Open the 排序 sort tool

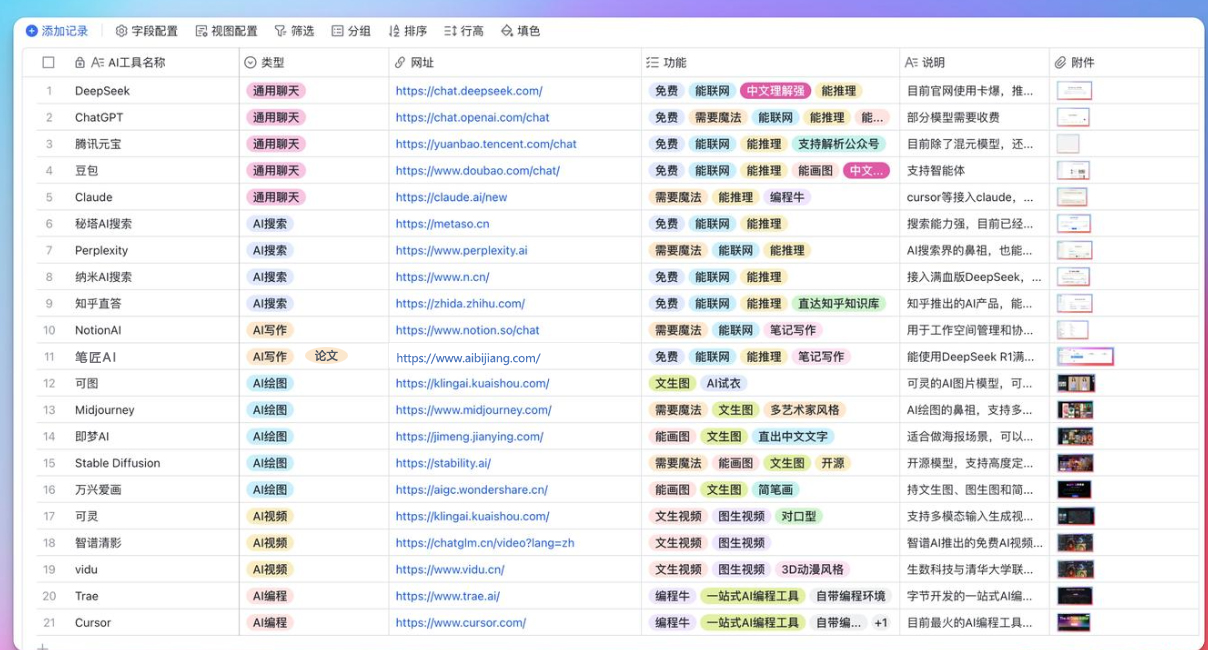tap(408, 31)
